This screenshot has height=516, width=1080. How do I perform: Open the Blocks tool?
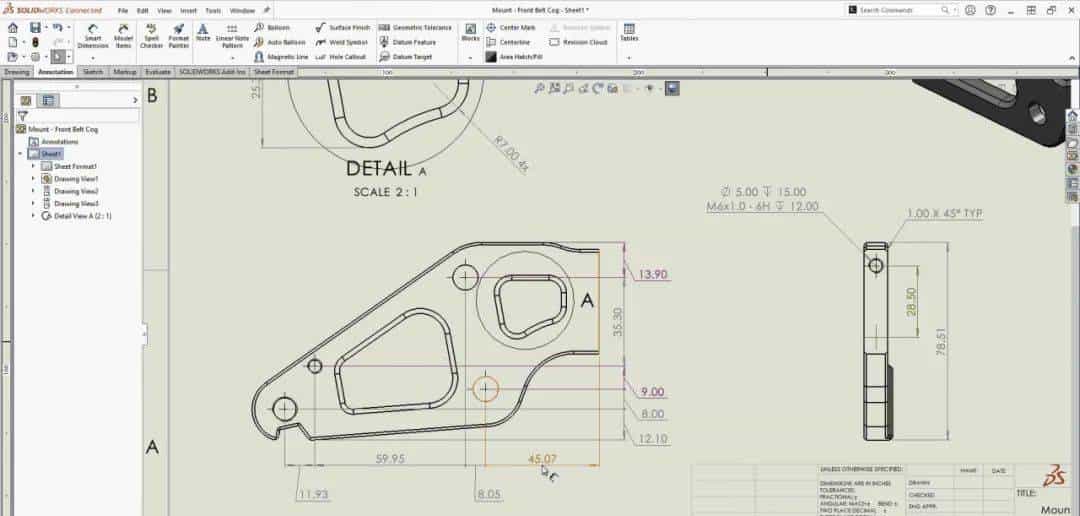pyautogui.click(x=470, y=32)
